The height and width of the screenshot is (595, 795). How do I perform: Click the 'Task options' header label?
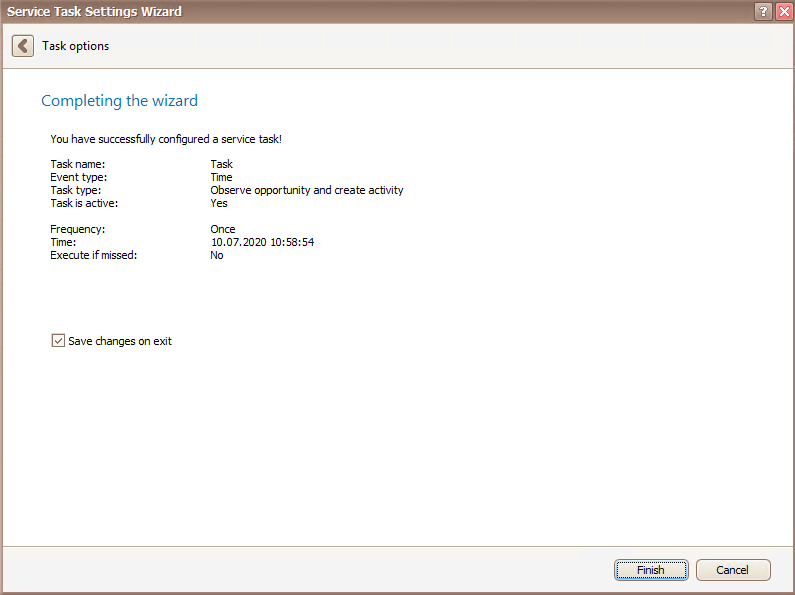click(76, 46)
